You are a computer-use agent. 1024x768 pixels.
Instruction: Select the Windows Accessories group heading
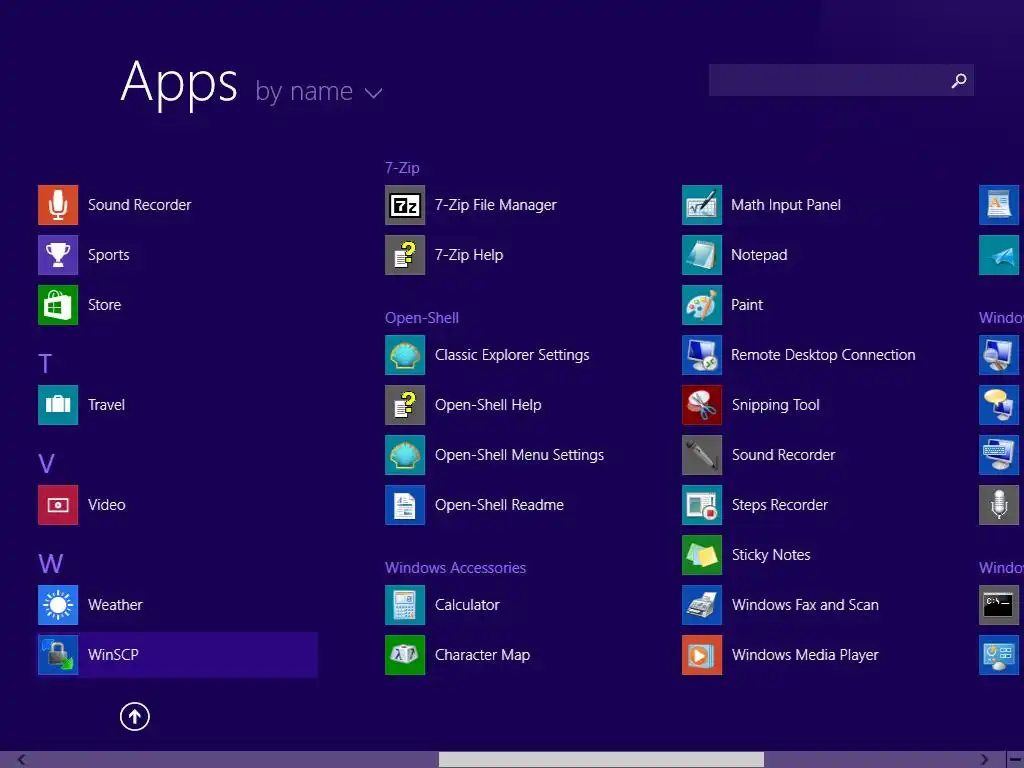click(x=455, y=568)
